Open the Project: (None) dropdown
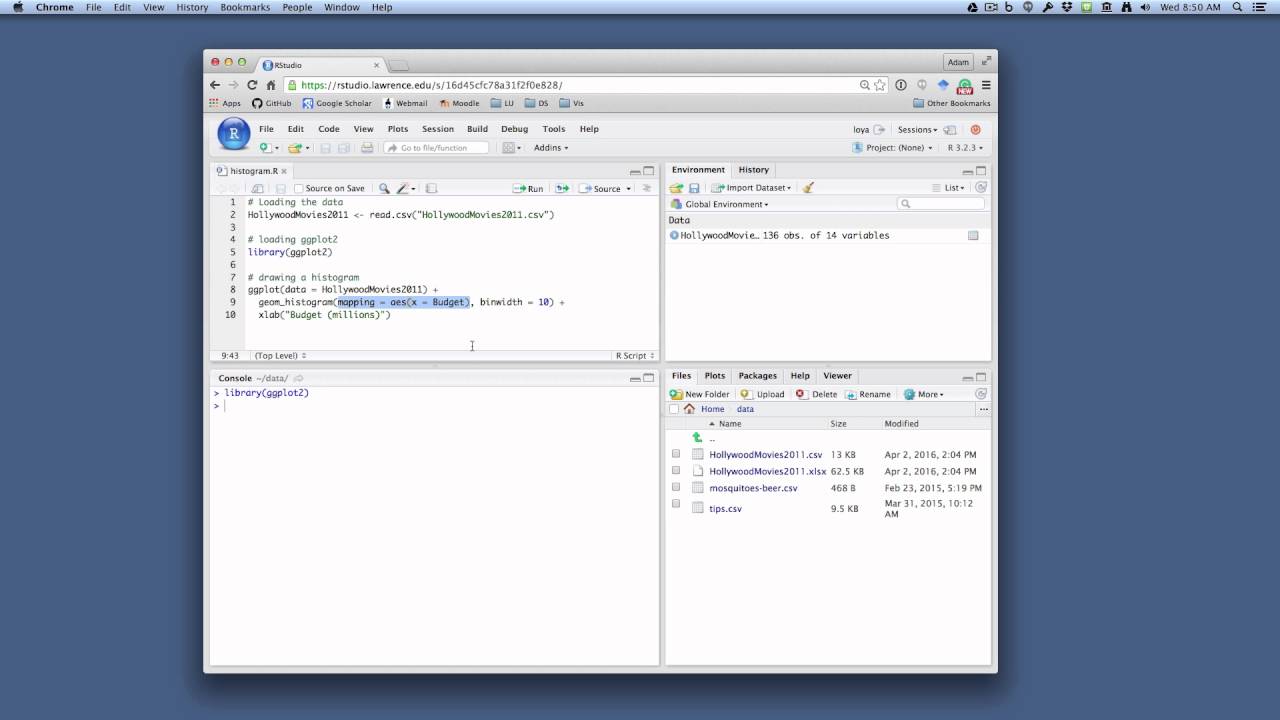The image size is (1280, 720). 893,148
